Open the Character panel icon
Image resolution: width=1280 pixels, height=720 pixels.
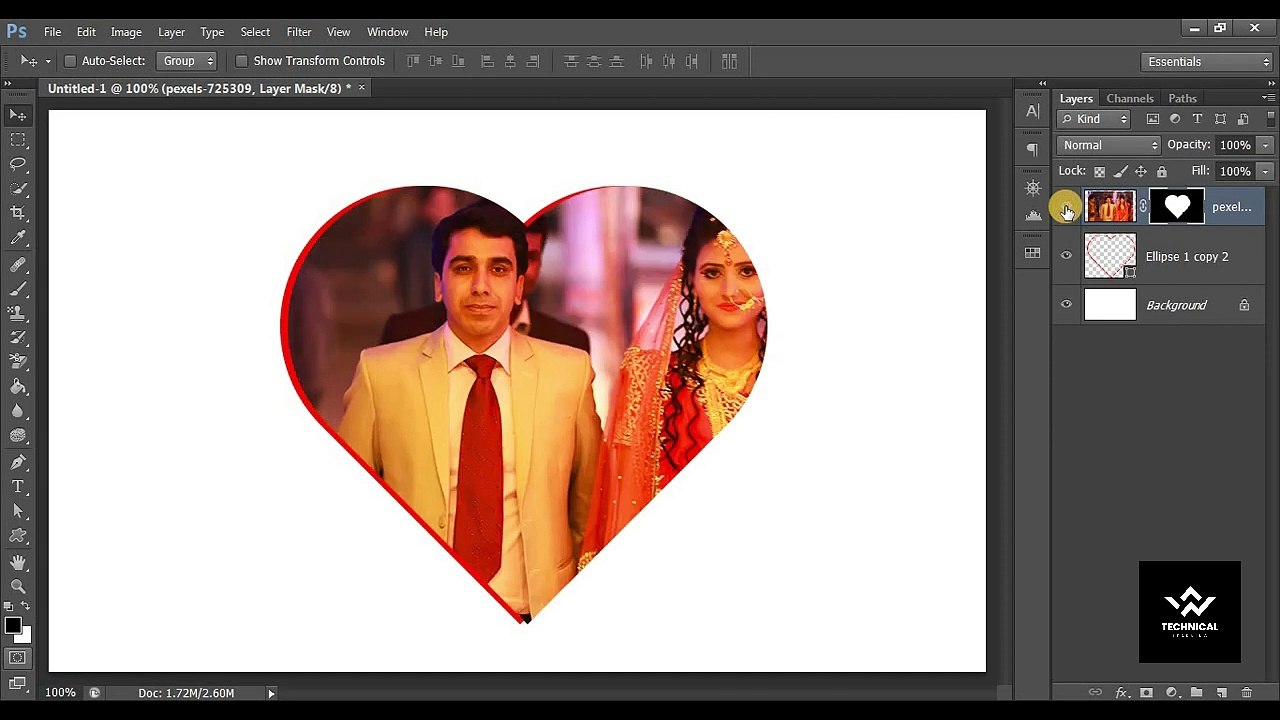1033,111
